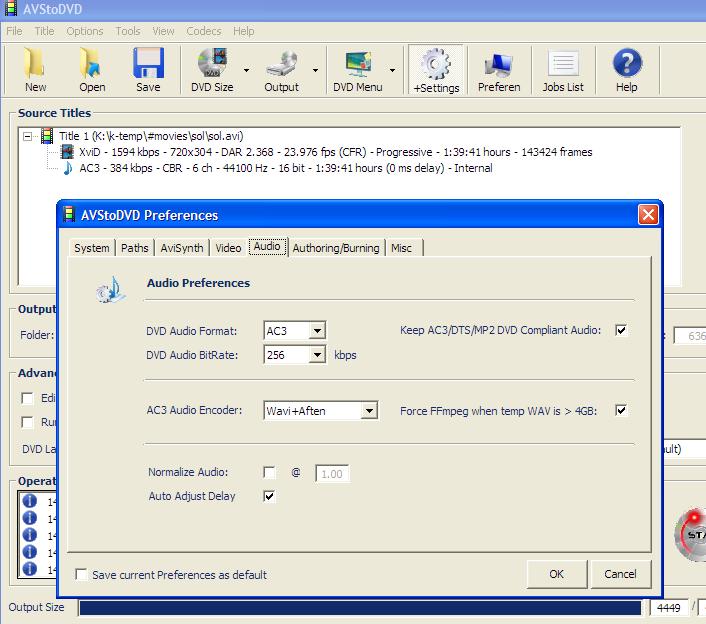Click the AC3 audio note icon
Image resolution: width=706 pixels, height=624 pixels.
[68, 168]
